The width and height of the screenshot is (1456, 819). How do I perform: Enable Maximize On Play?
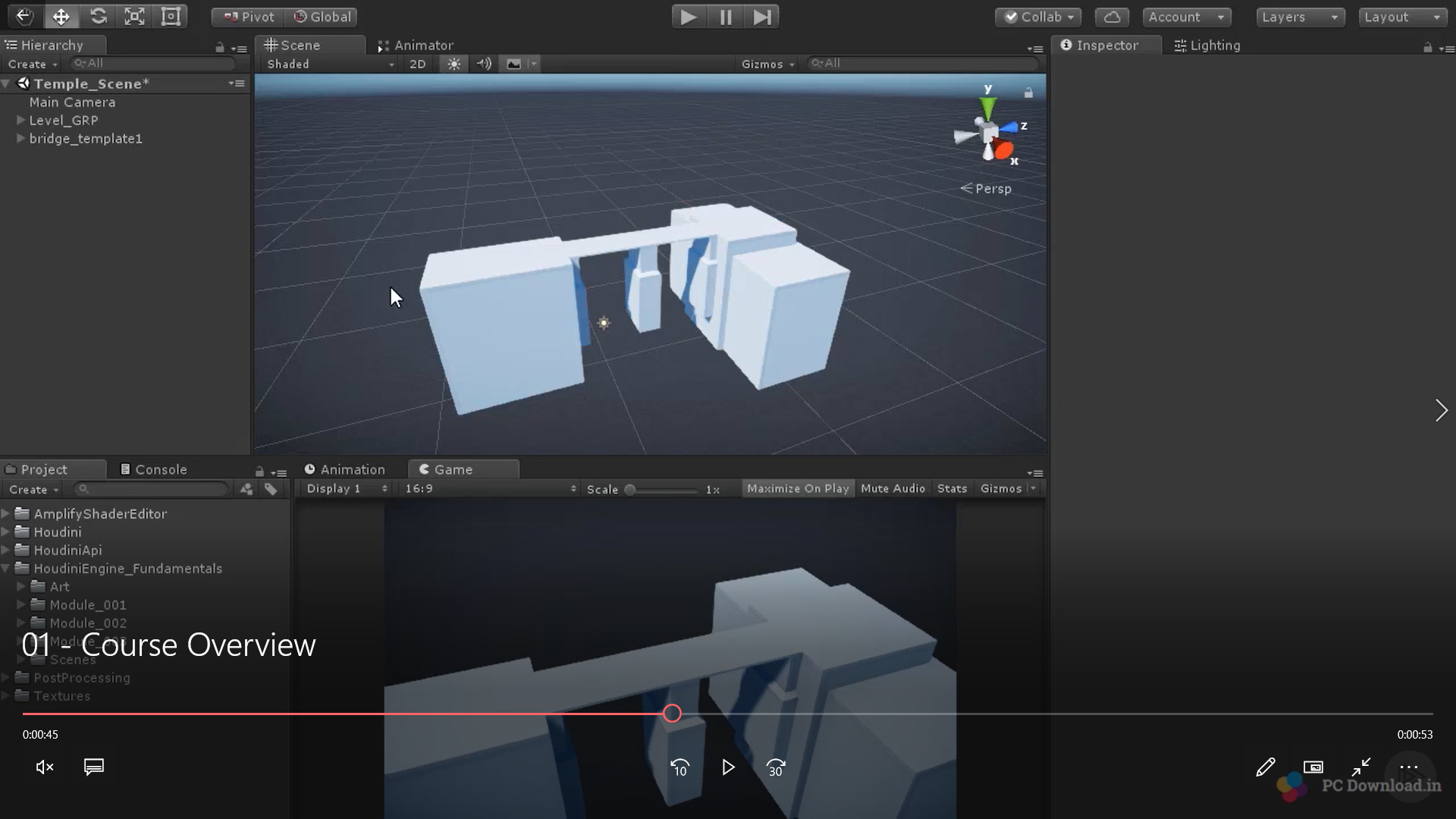[798, 488]
